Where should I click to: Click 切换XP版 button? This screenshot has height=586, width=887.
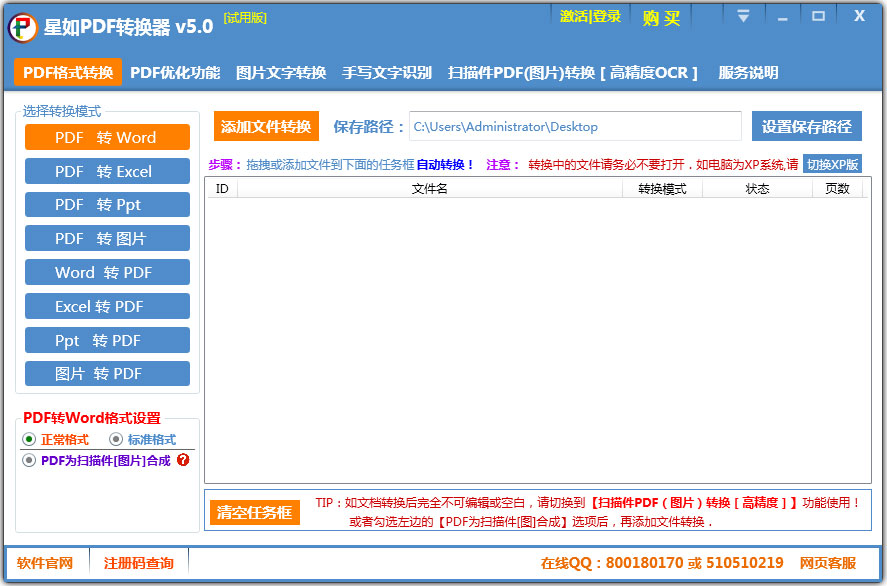(x=832, y=165)
